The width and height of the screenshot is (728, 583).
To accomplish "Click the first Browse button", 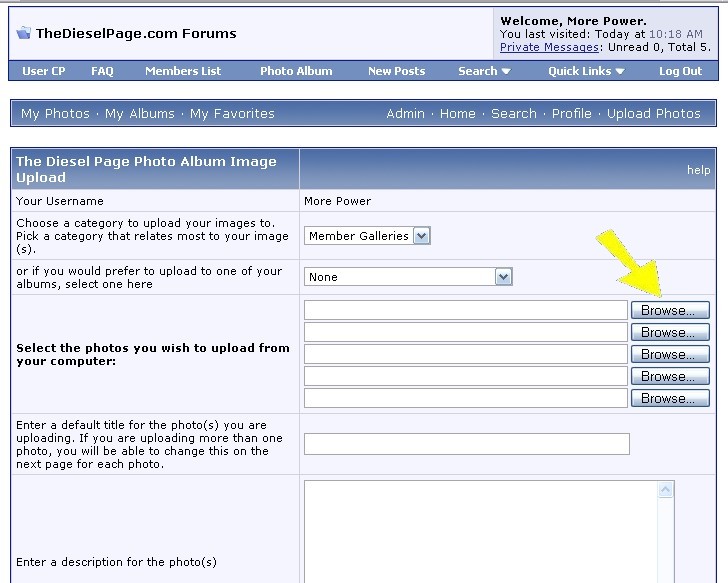I will click(669, 311).
